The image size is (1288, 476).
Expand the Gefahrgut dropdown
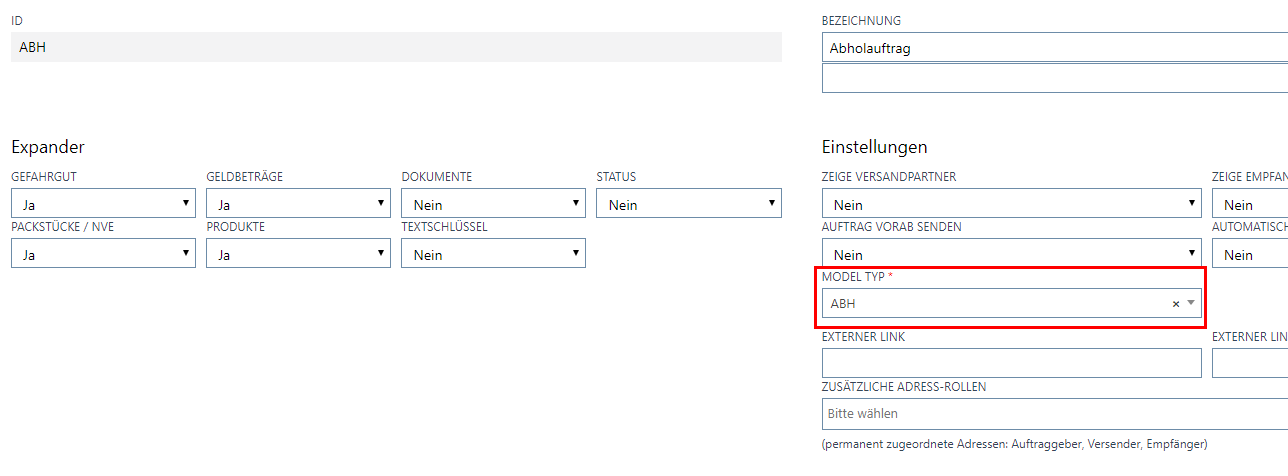103,204
